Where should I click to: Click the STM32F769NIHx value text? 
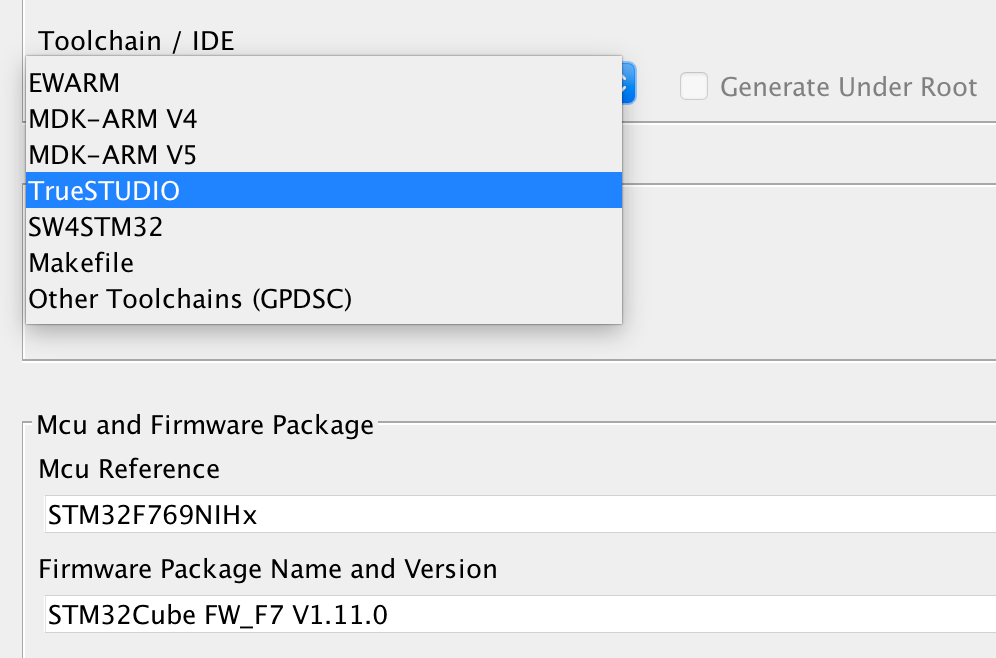pos(152,514)
